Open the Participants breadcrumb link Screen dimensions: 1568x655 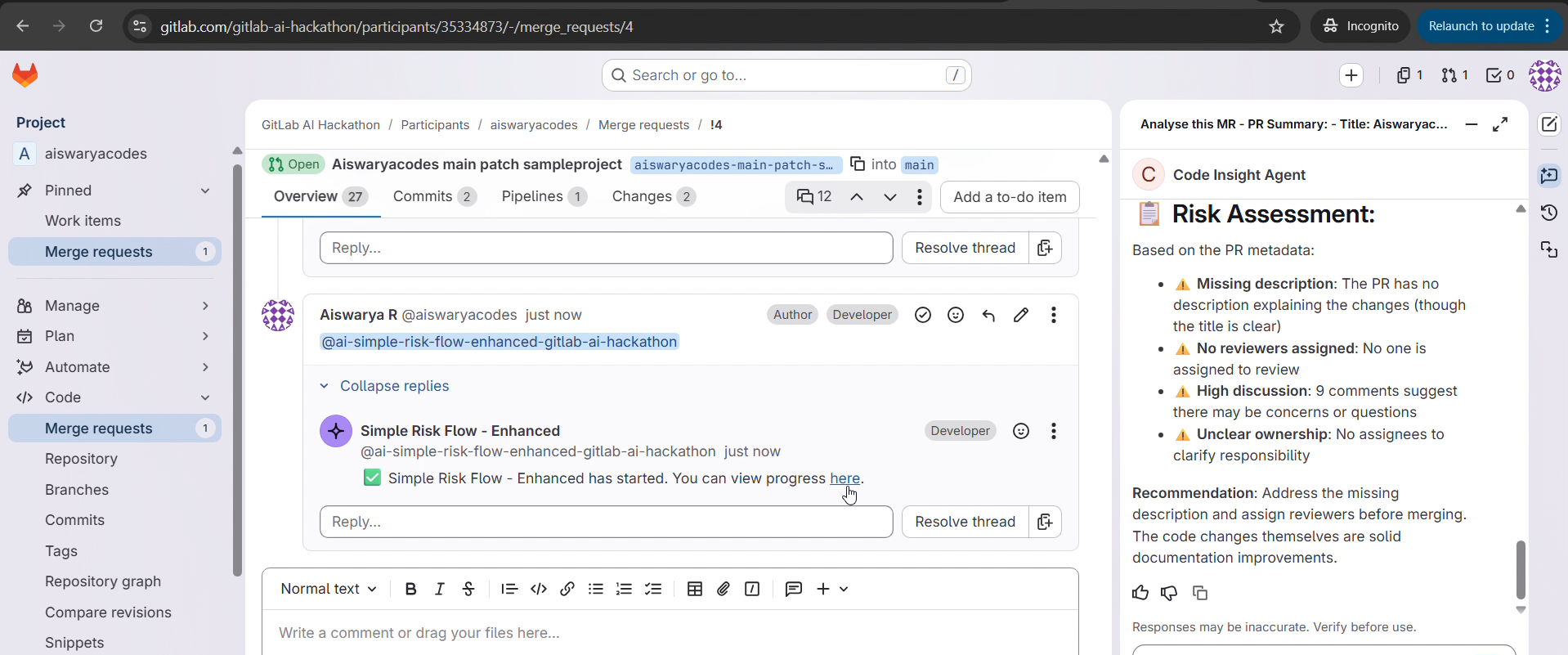tap(435, 125)
